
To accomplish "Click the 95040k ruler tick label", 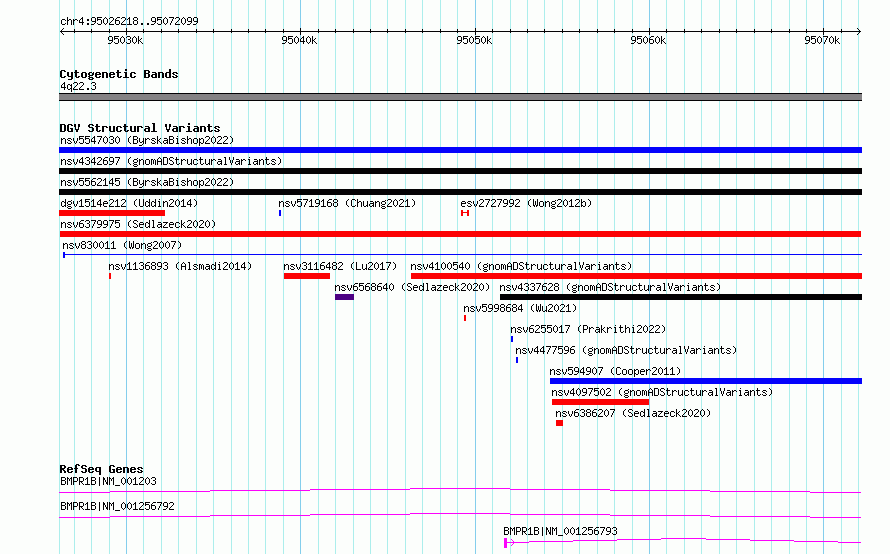I will point(299,40).
